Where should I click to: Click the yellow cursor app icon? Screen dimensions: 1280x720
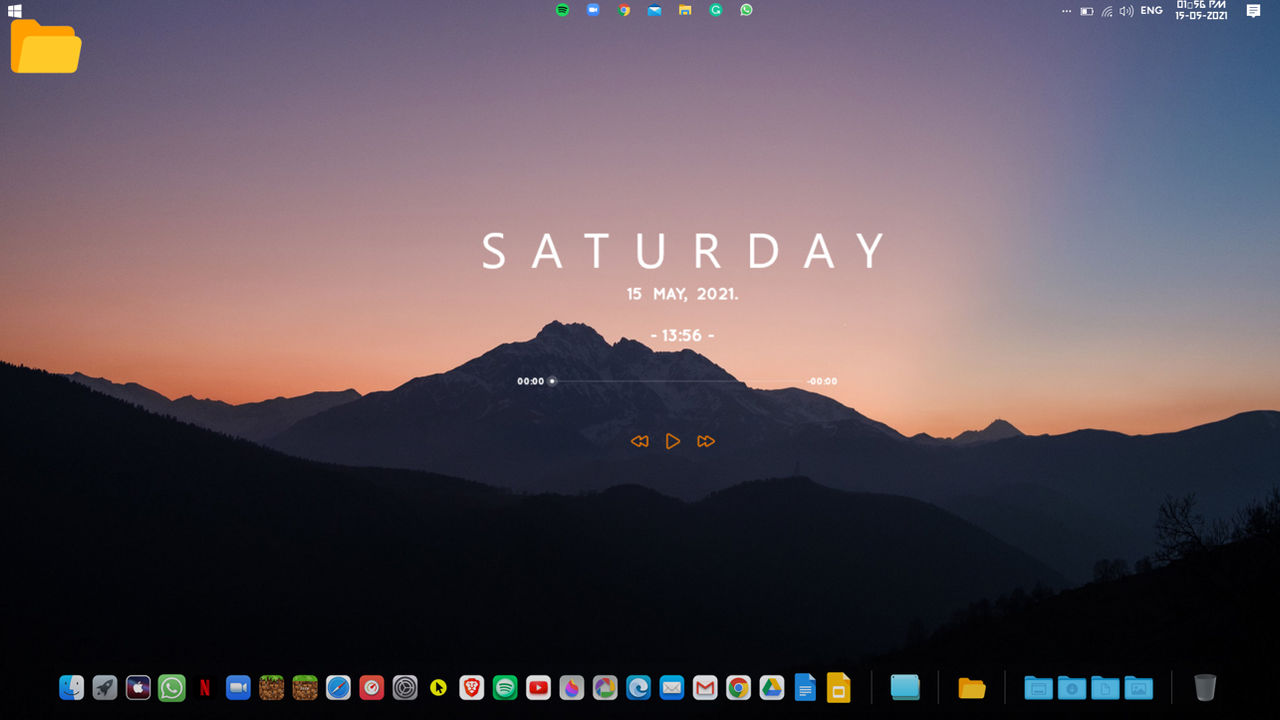coord(438,687)
